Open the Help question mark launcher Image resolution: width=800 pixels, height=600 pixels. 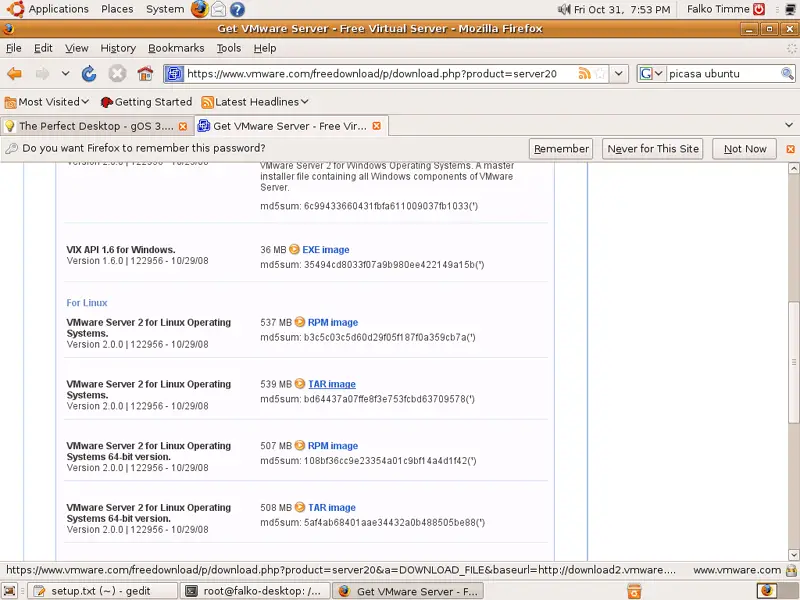click(237, 9)
